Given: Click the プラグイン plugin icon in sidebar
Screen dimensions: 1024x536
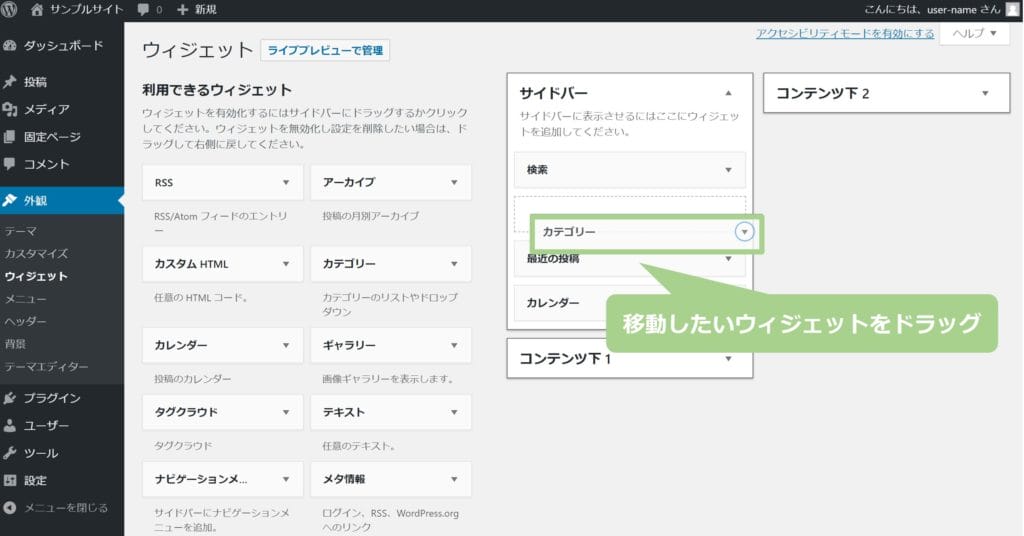Looking at the screenshot, I should 11,398.
